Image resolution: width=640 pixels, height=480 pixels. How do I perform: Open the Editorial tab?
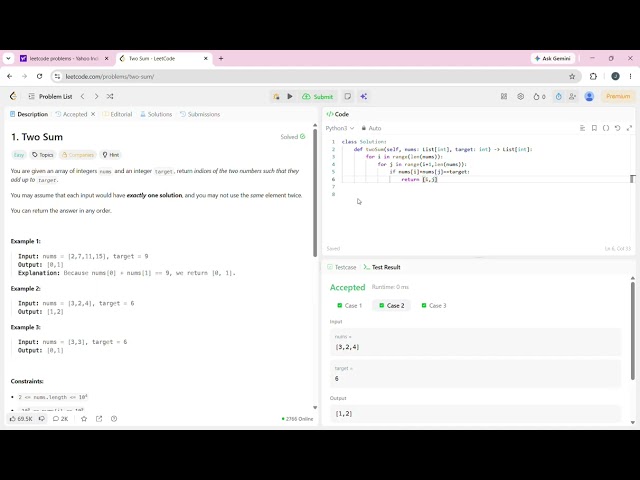(118, 114)
